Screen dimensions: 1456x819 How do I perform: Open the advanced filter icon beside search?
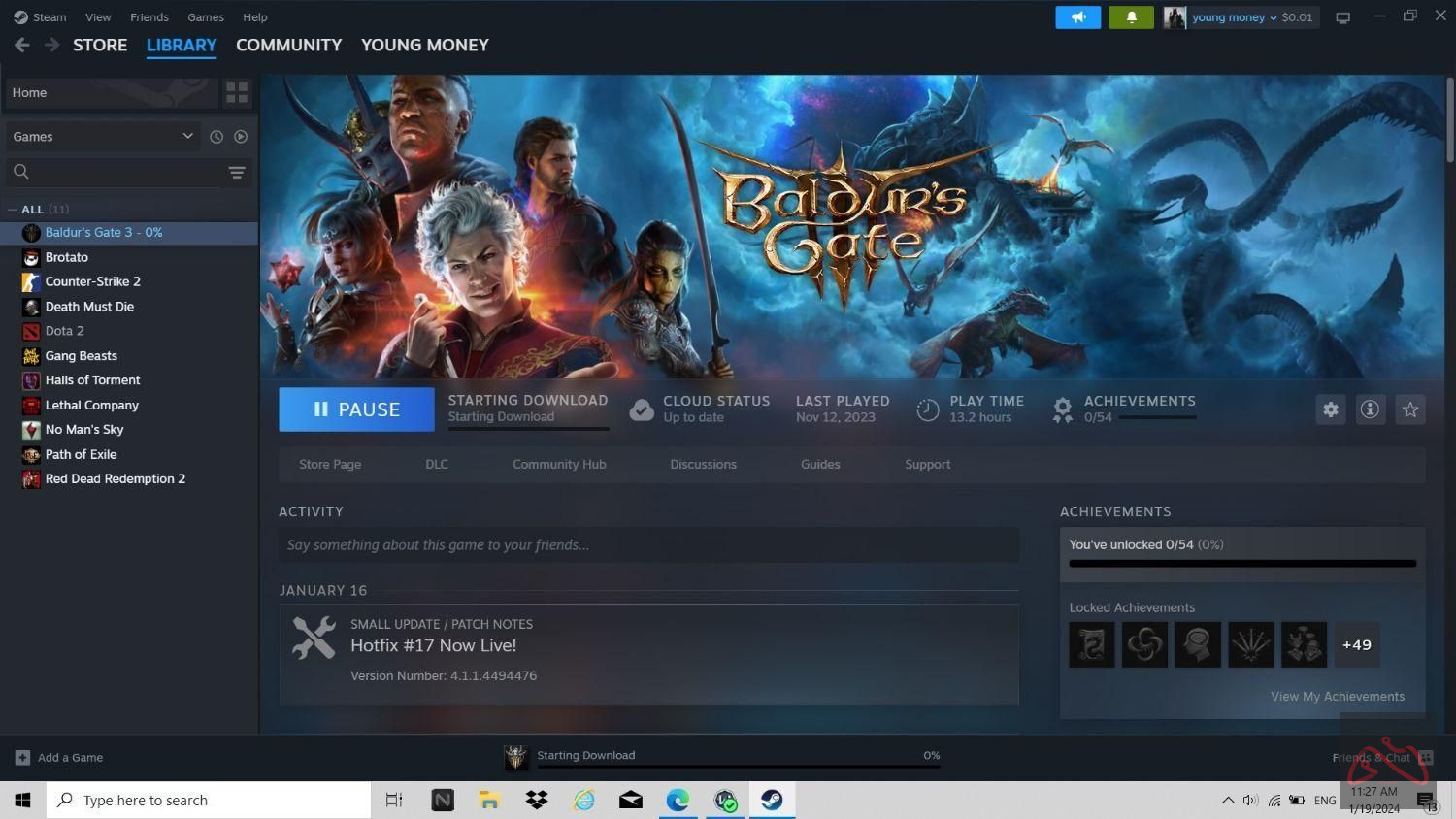click(236, 172)
